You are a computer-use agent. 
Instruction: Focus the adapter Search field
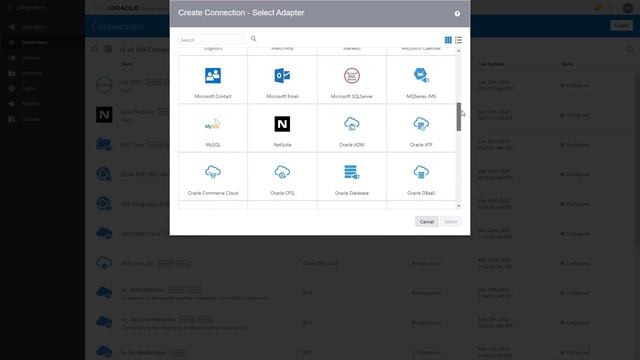point(211,40)
